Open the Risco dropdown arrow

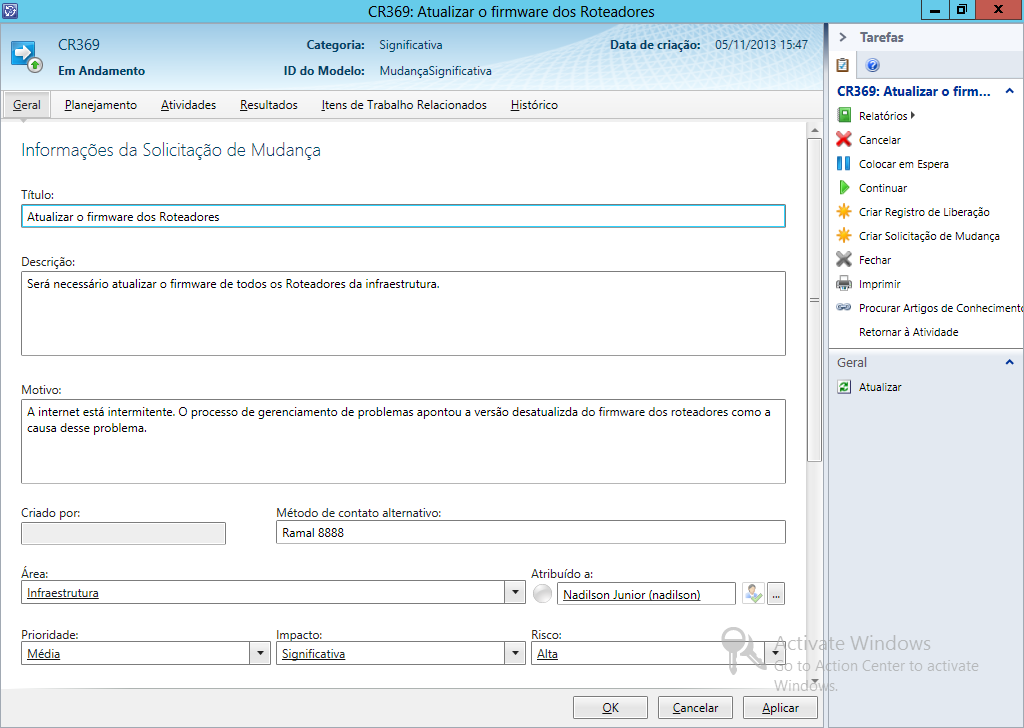pyautogui.click(x=775, y=653)
